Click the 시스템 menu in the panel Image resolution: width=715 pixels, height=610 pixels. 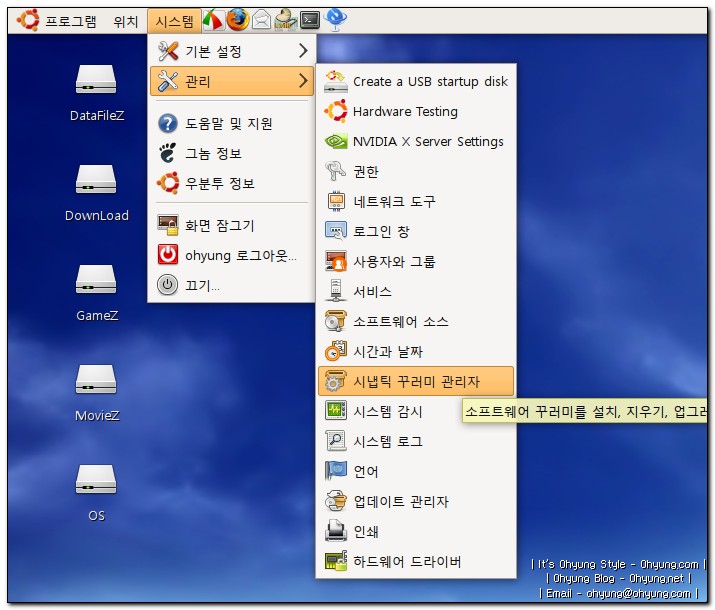[x=174, y=21]
